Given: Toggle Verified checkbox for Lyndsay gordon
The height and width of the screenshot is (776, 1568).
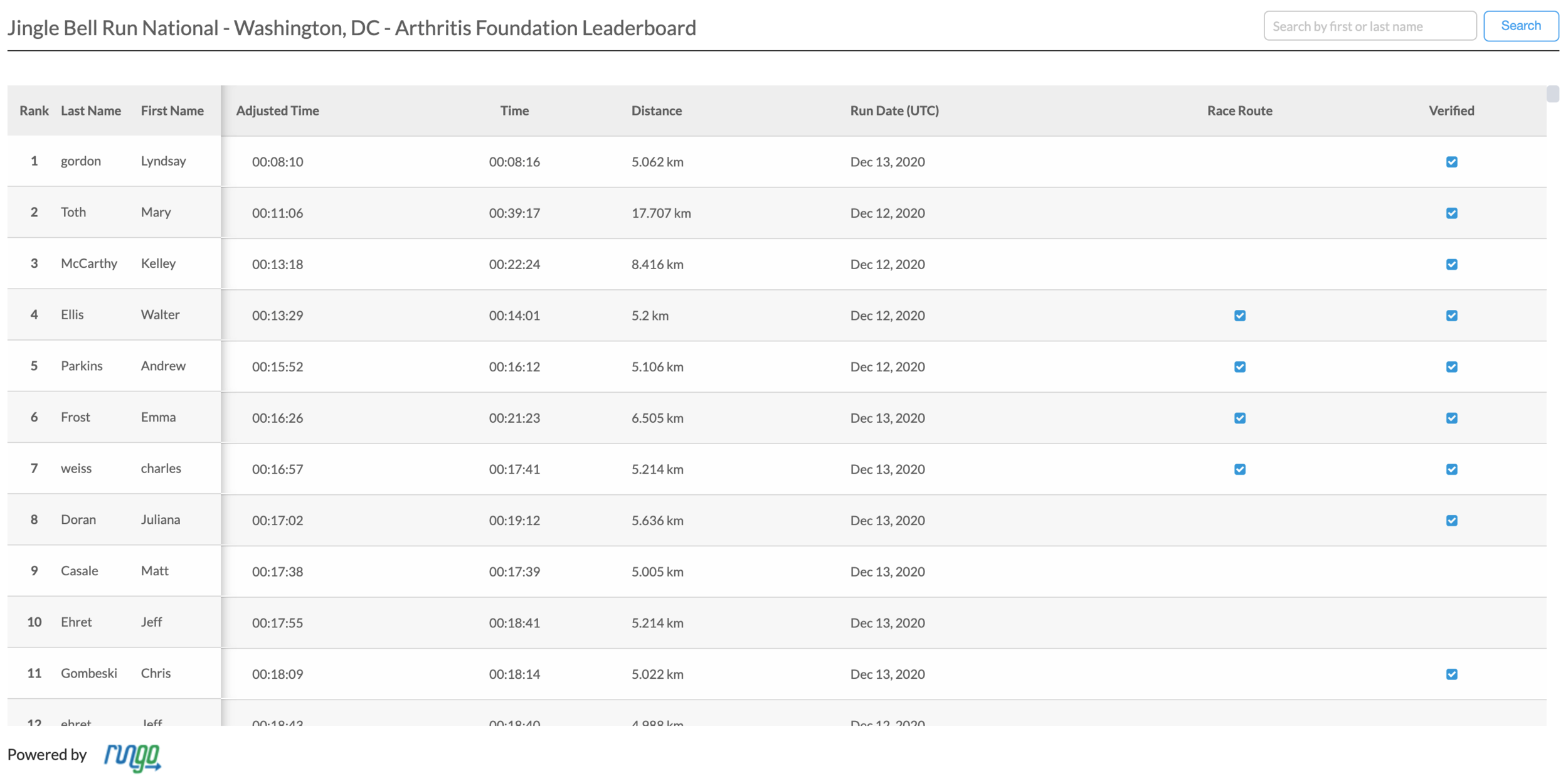Looking at the screenshot, I should point(1451,162).
